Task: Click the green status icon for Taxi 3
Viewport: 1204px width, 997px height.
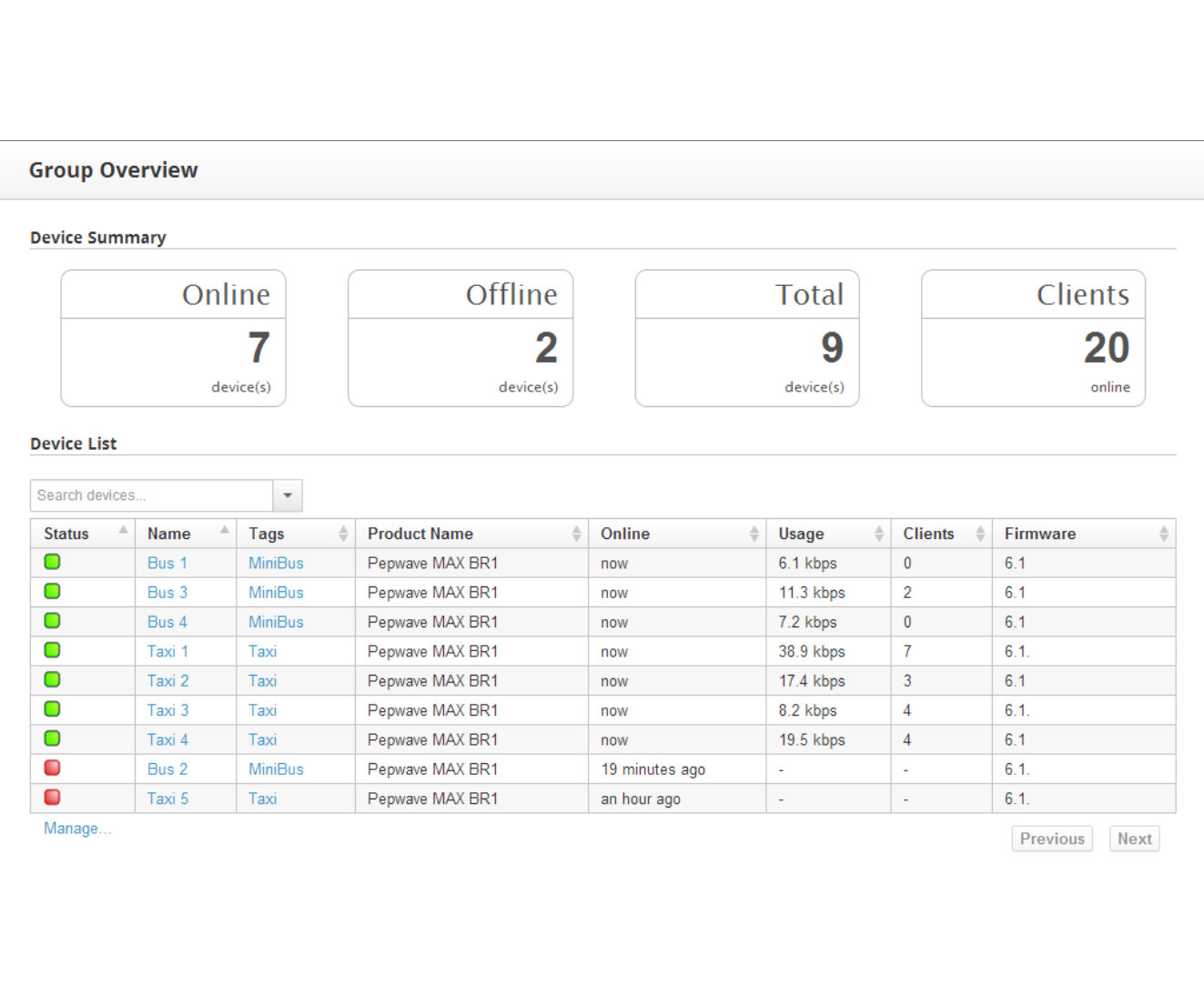Action: pos(52,708)
